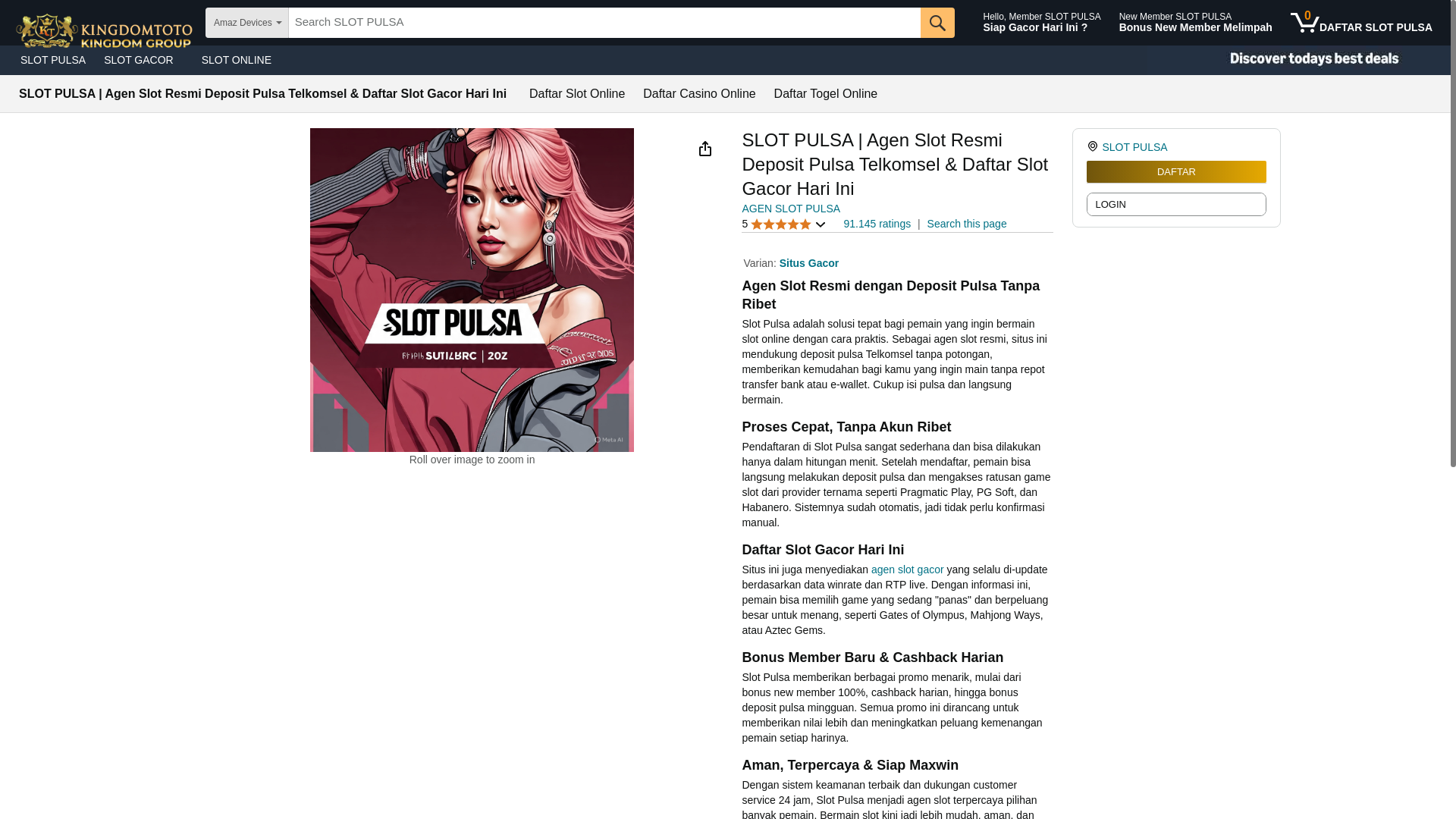Click the location pin icon near SLOT PULSA

tap(1093, 146)
